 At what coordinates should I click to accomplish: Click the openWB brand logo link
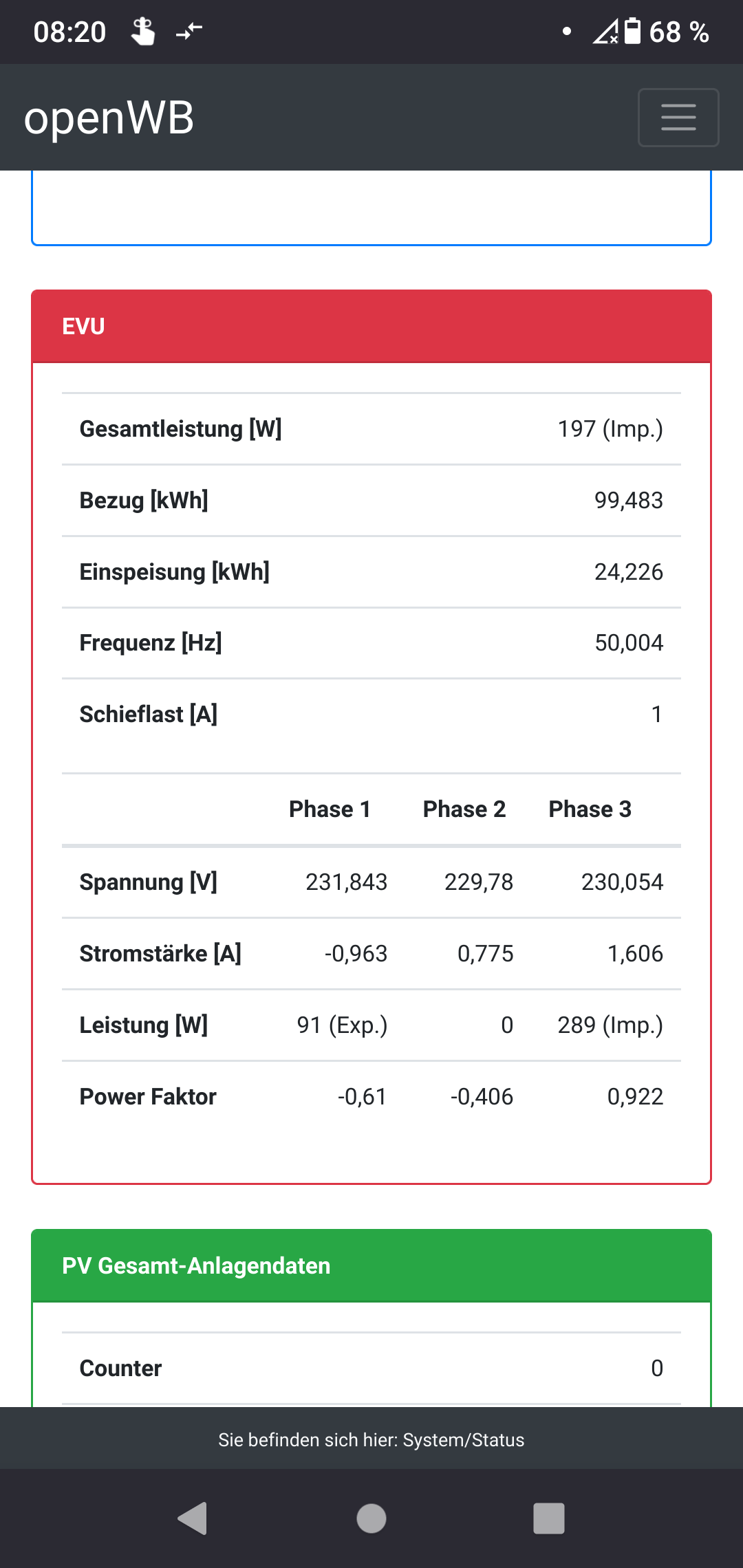[109, 118]
